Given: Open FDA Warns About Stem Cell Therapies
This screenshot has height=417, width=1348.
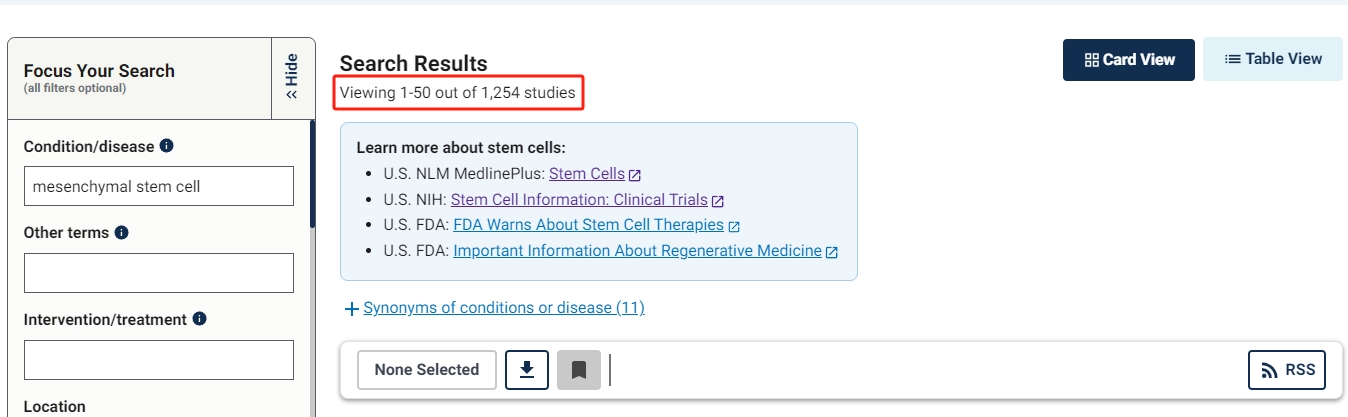Looking at the screenshot, I should coord(588,225).
